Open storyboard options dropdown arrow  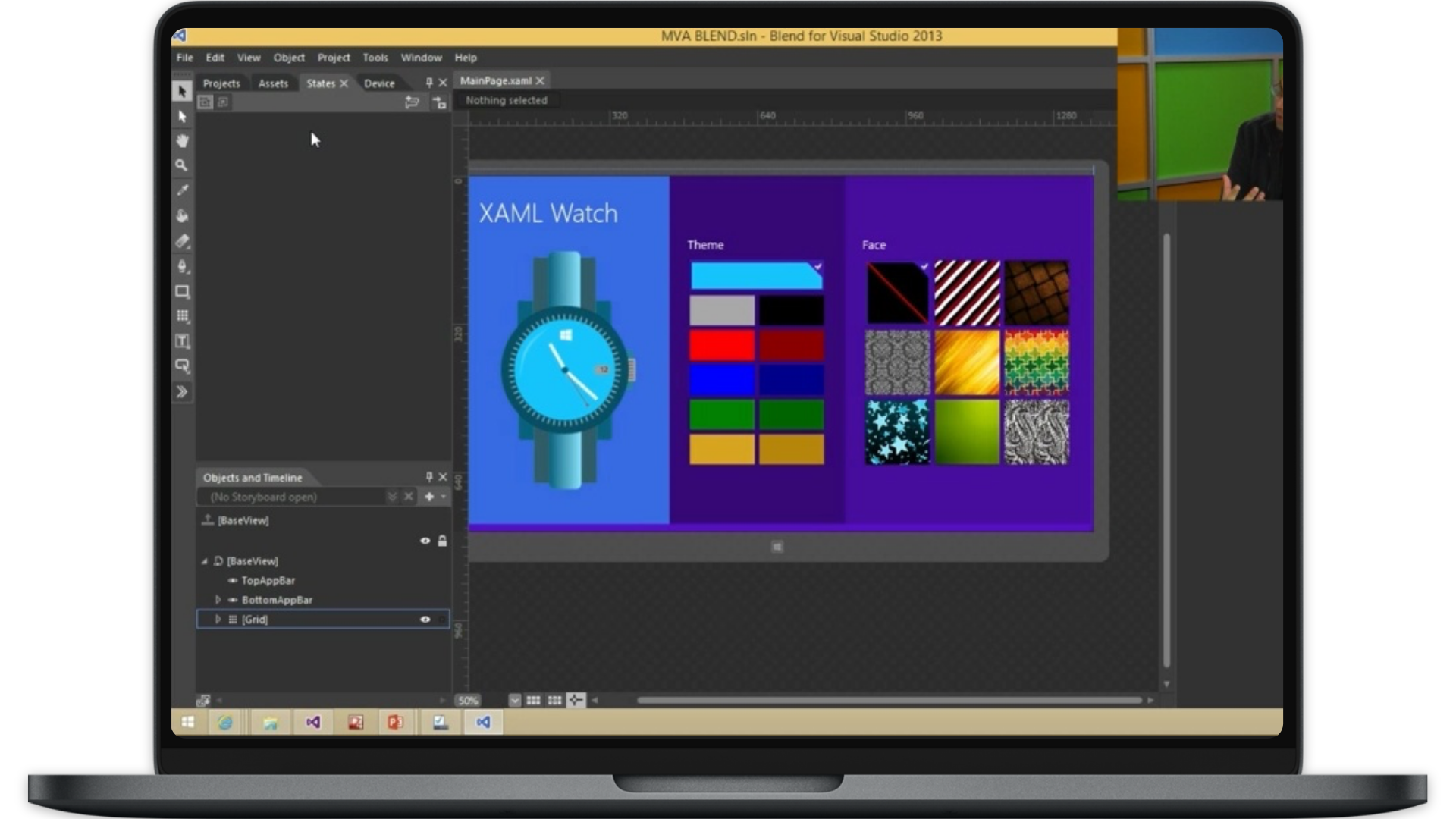(444, 497)
